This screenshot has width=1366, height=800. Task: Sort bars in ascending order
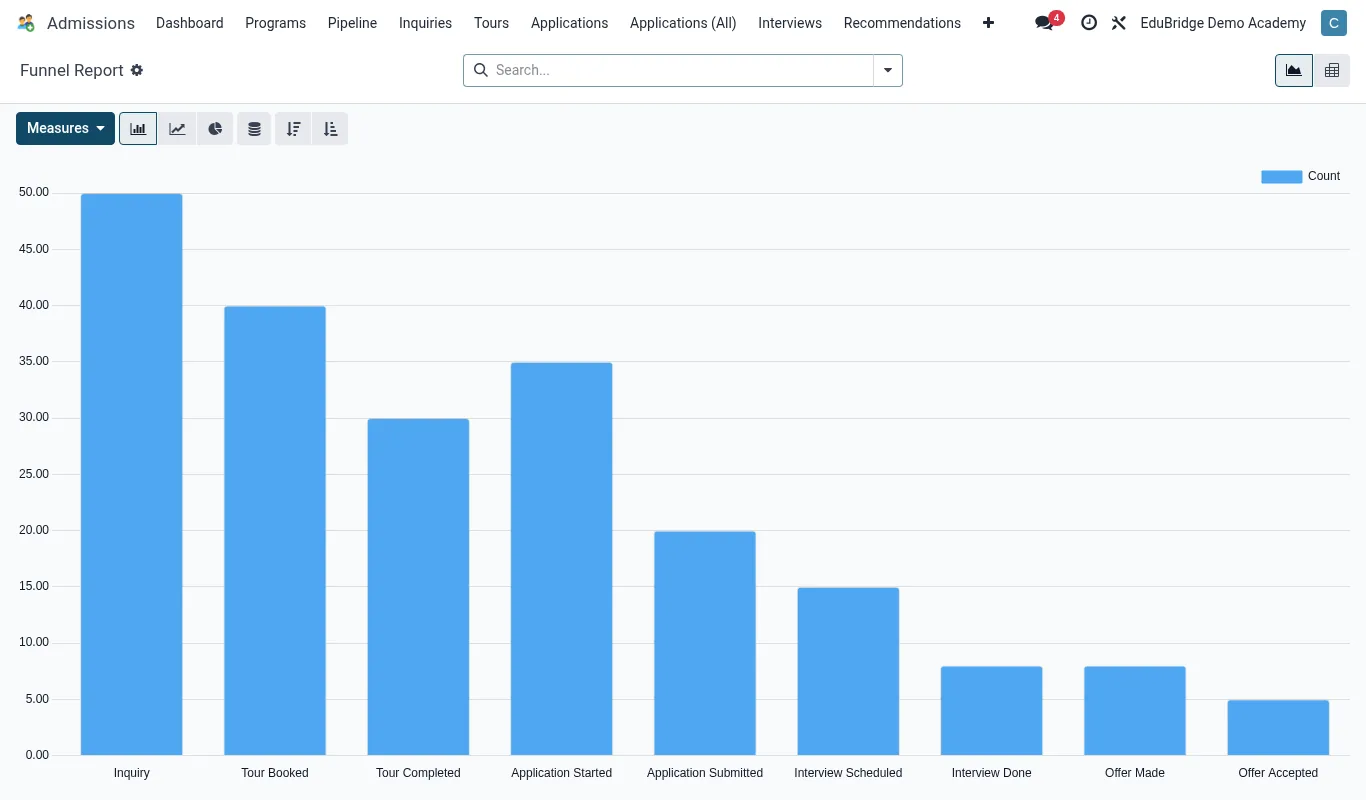[330, 128]
